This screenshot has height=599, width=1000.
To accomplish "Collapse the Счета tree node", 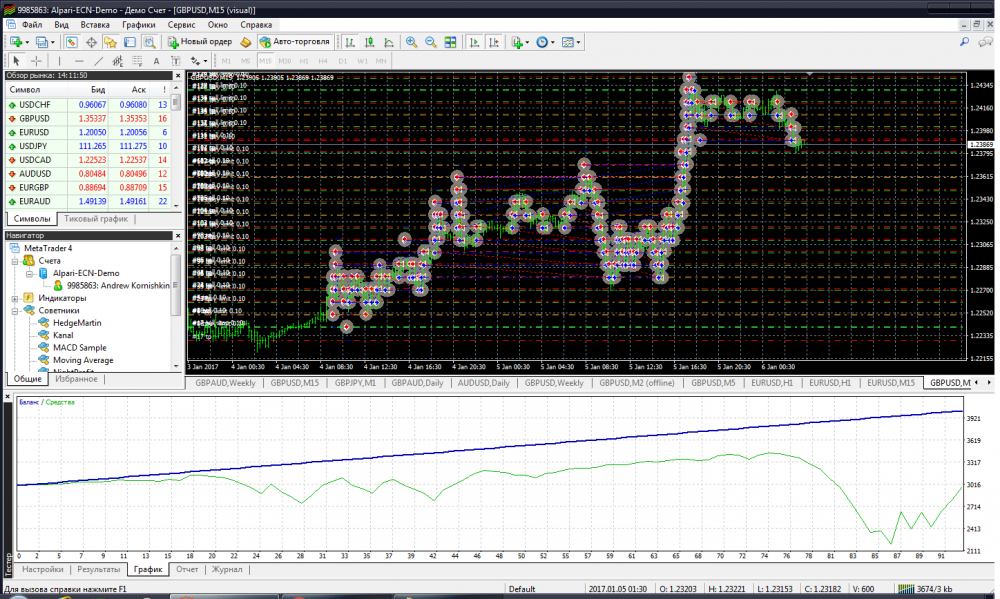I will pos(15,261).
